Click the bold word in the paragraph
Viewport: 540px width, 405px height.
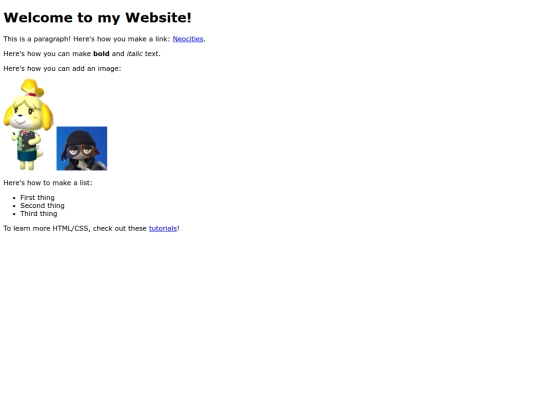[x=101, y=54]
